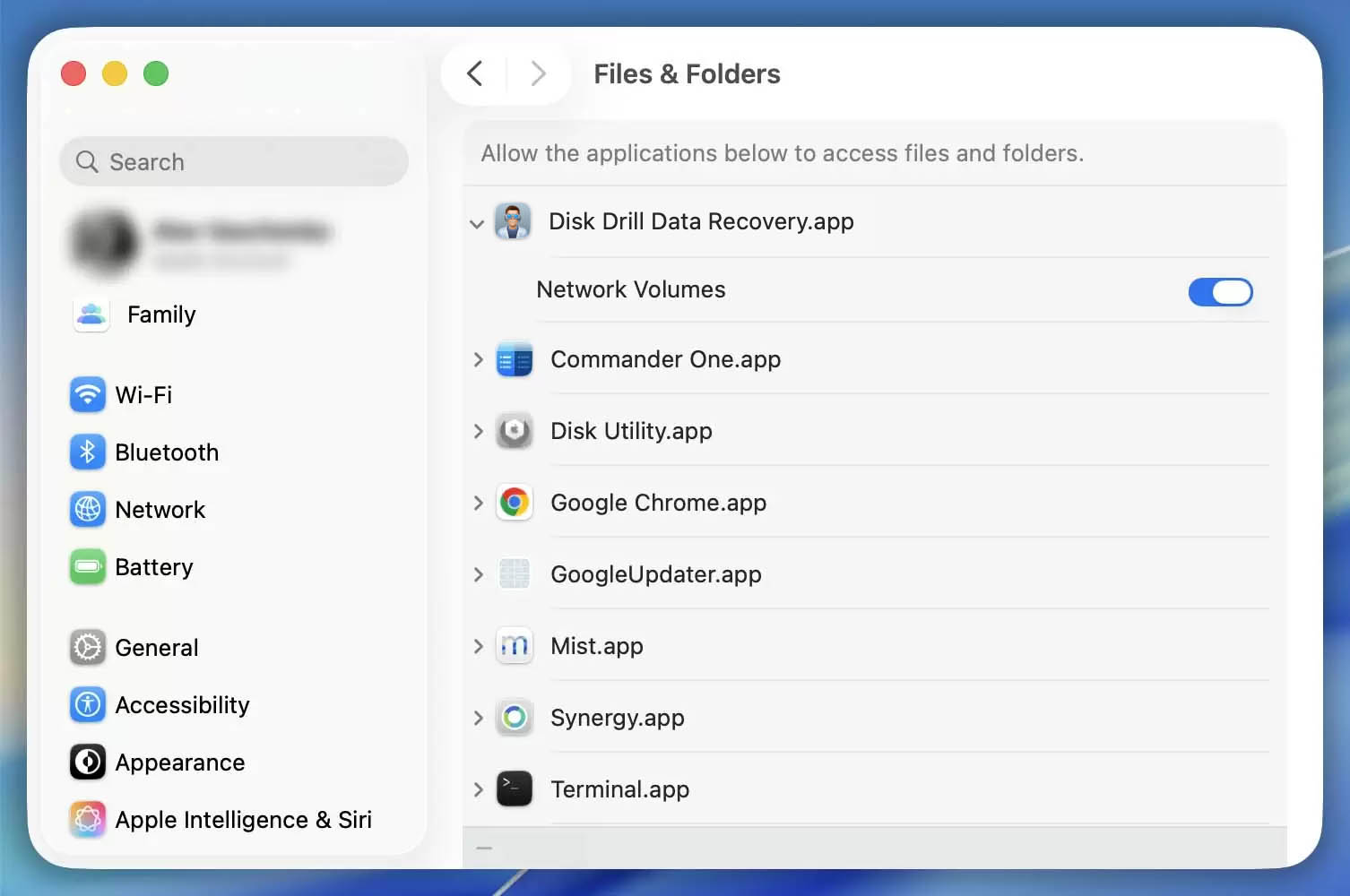This screenshot has width=1350, height=896.
Task: Open Apple Intelligence & Siri settings
Action: pyautogui.click(x=234, y=820)
